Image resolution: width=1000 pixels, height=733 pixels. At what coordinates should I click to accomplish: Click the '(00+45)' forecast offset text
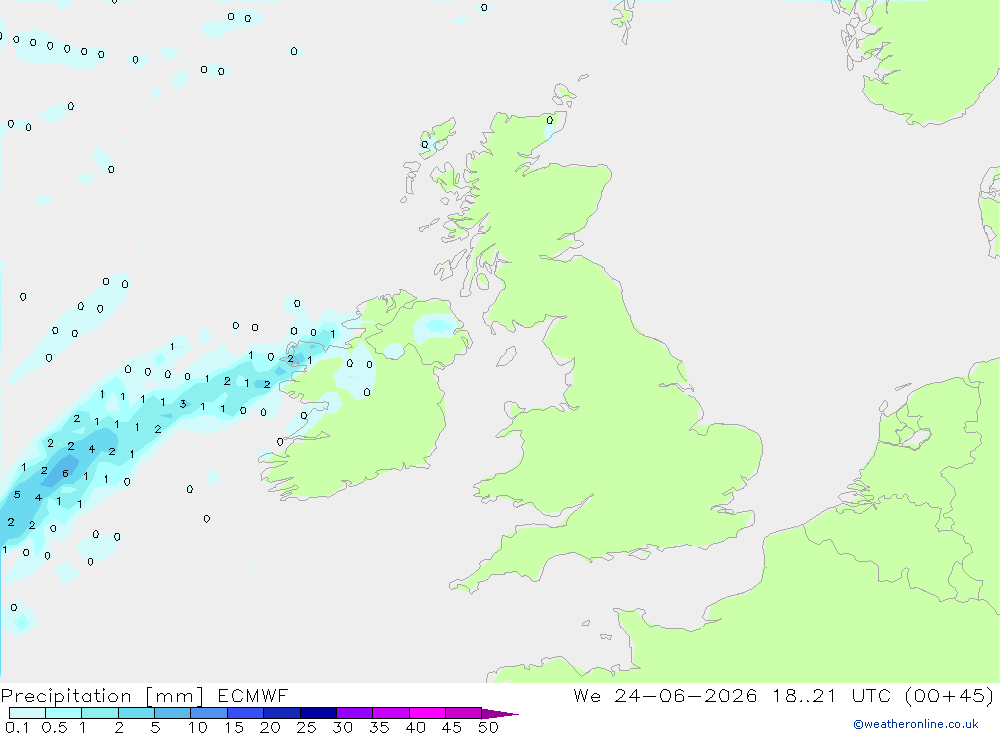(x=949, y=695)
